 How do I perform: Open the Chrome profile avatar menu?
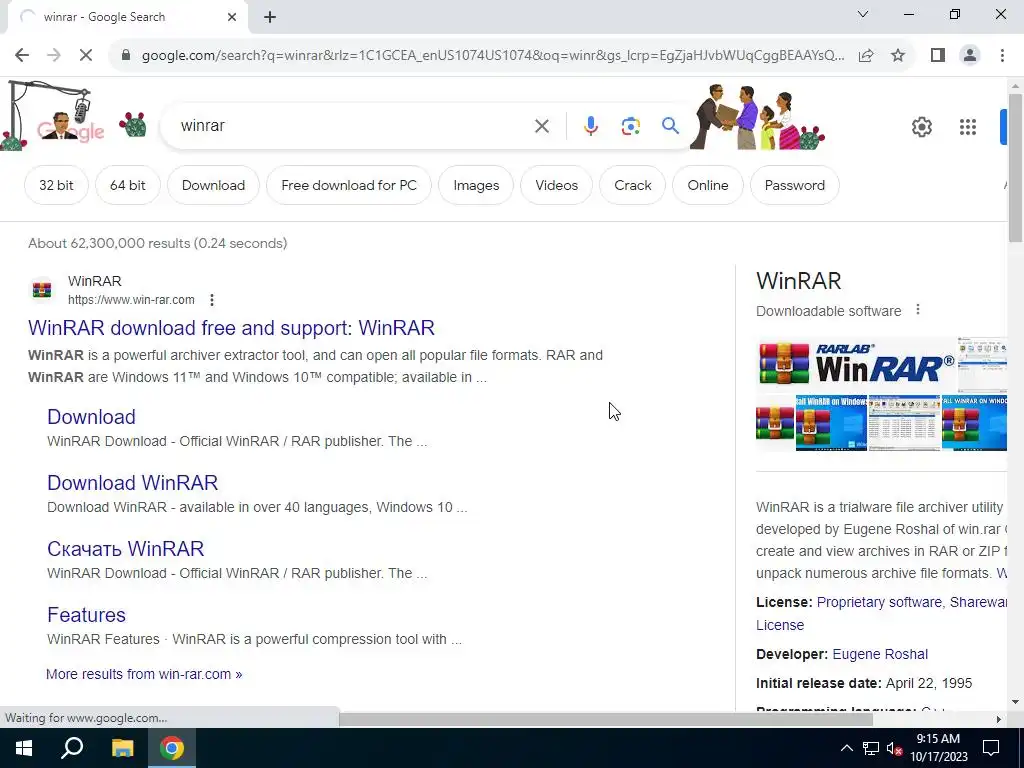(970, 56)
